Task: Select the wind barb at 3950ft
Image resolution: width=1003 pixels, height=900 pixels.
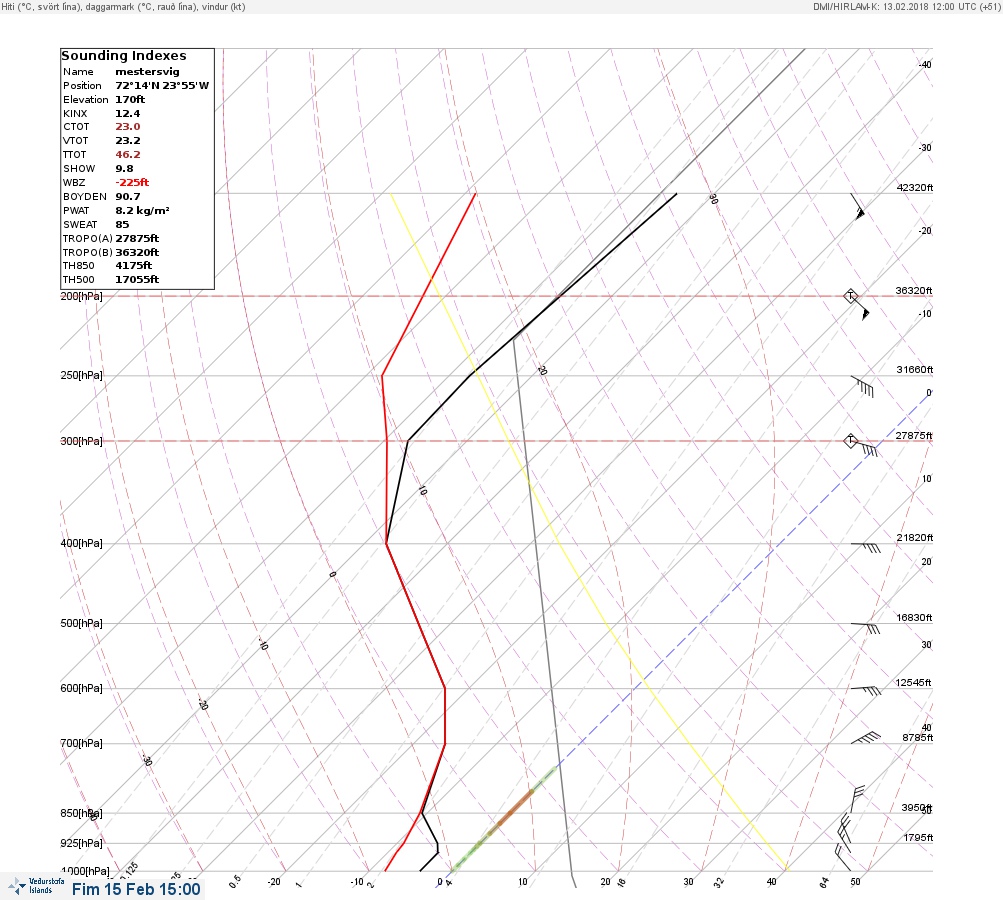Action: 858,799
